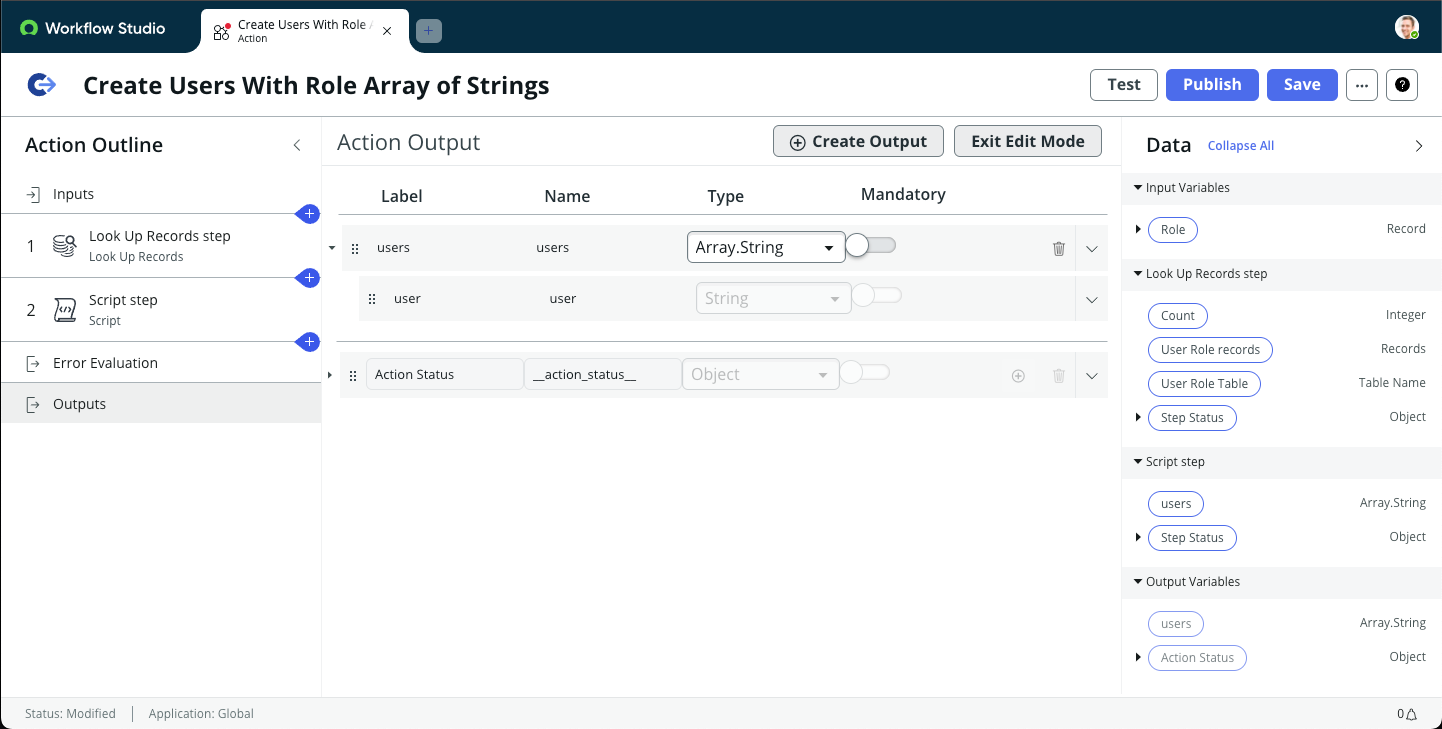Click the new tab plus icon
The height and width of the screenshot is (729, 1442).
point(428,31)
